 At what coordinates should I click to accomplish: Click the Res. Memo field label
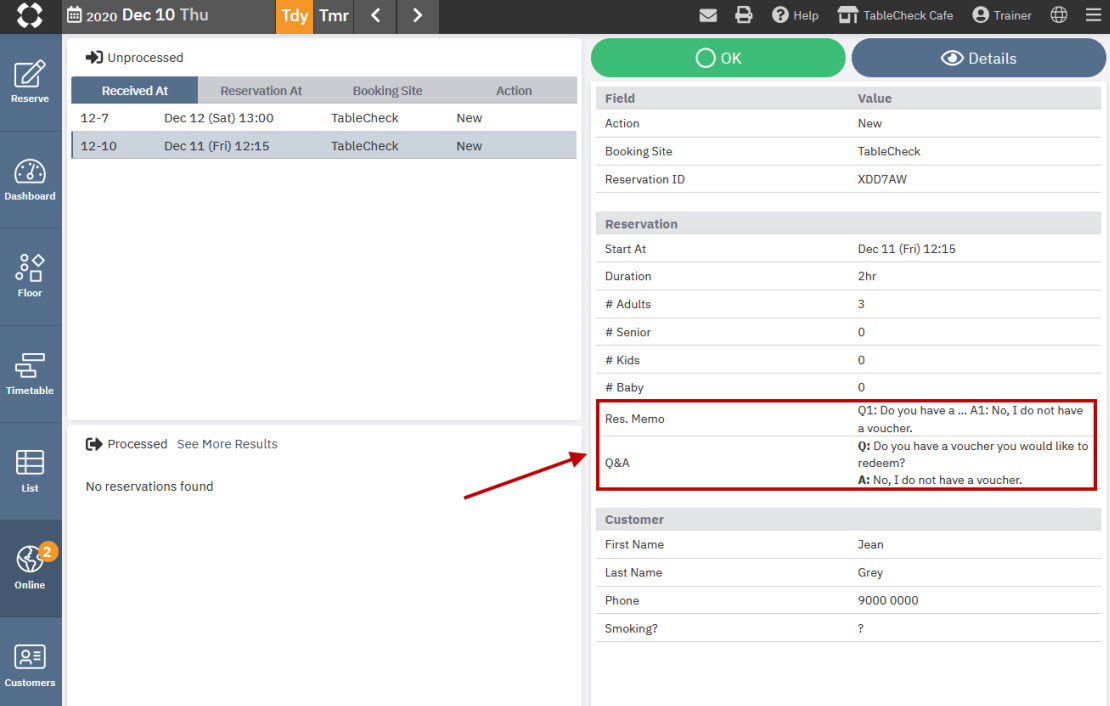634,419
